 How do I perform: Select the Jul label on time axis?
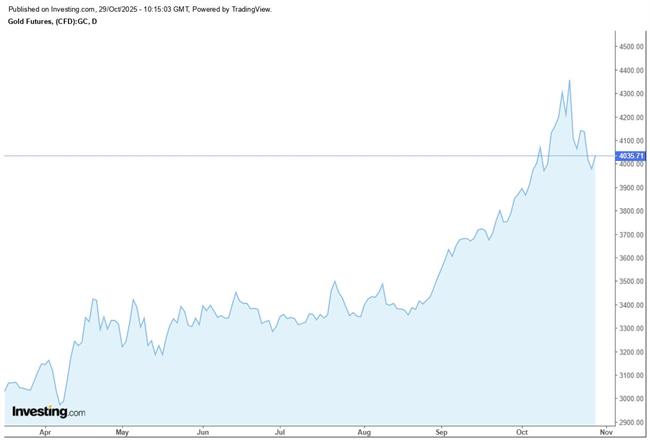point(280,433)
